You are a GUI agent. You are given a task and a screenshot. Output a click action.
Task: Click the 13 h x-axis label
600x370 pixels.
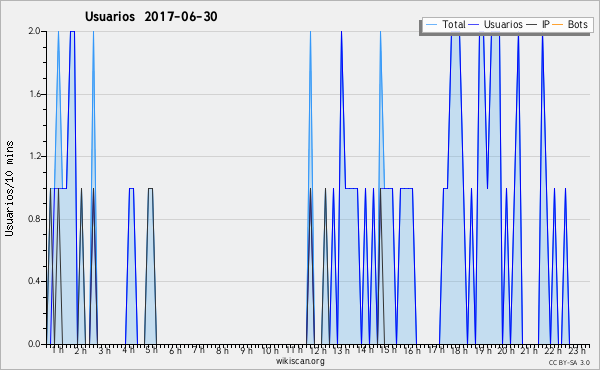pyautogui.click(x=341, y=350)
